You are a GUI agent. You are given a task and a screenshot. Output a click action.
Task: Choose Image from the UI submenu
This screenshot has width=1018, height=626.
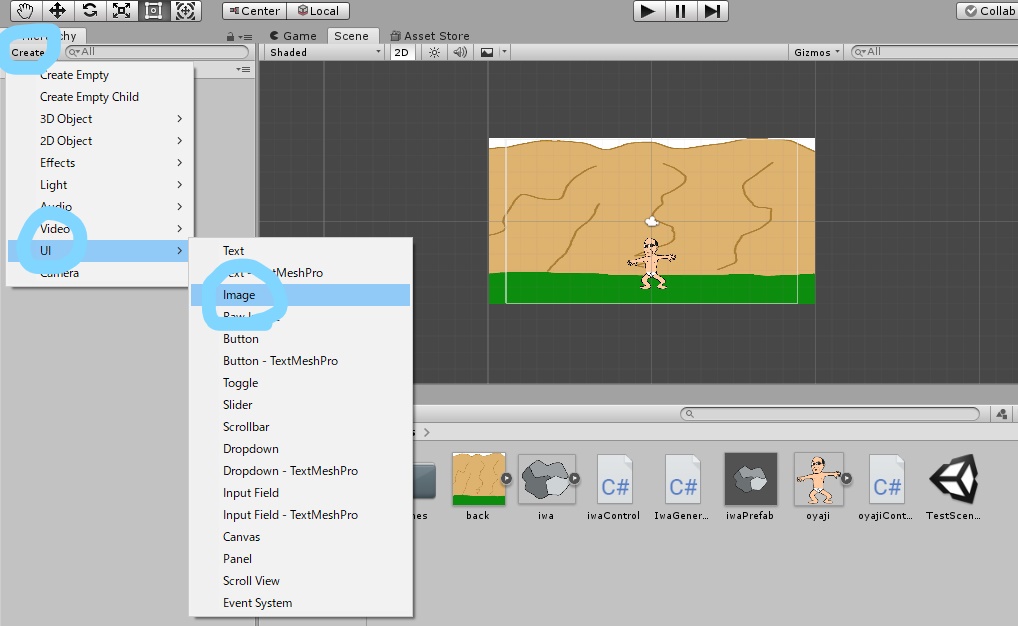301,295
